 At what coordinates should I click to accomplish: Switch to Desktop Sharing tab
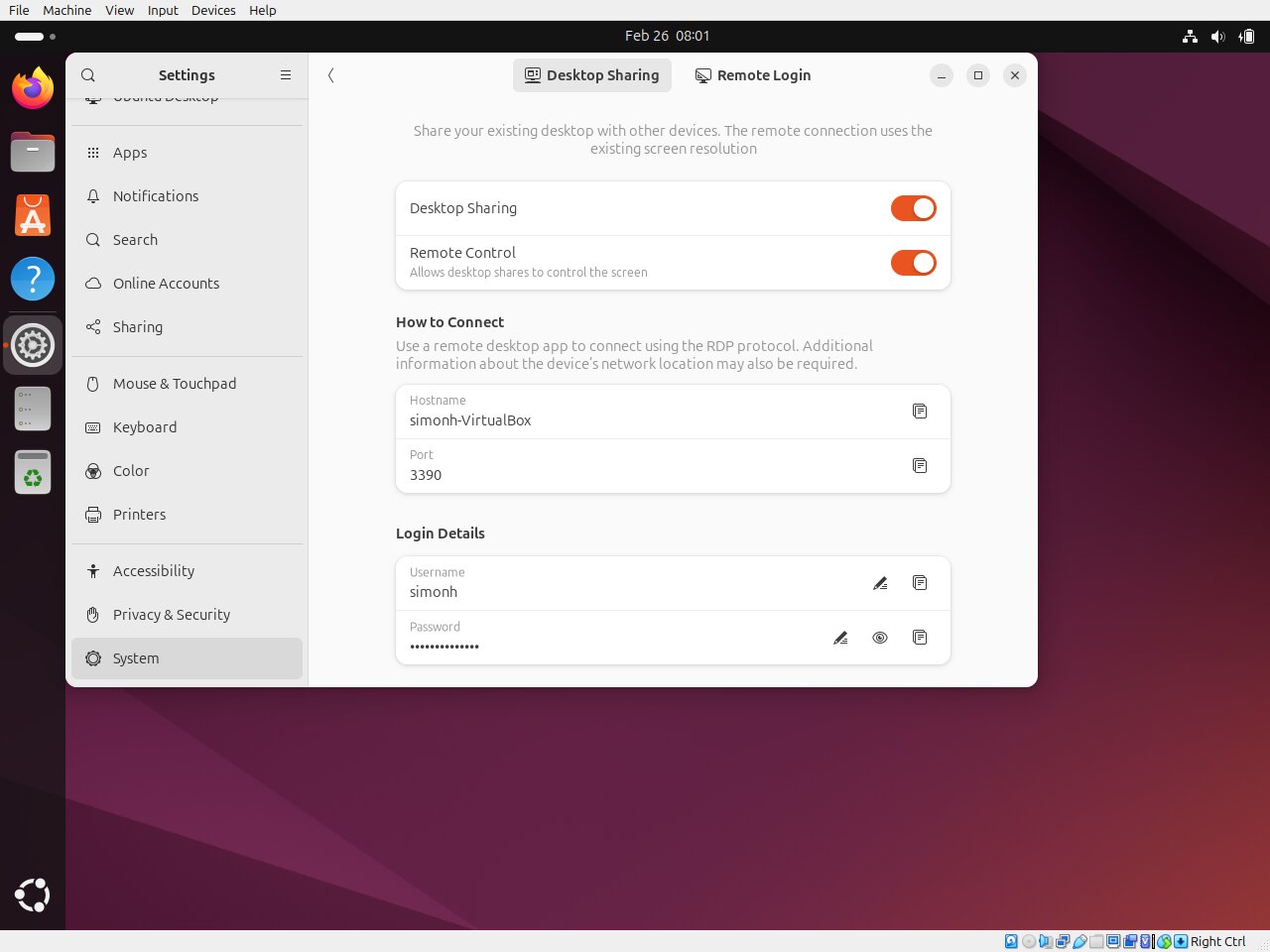(592, 75)
